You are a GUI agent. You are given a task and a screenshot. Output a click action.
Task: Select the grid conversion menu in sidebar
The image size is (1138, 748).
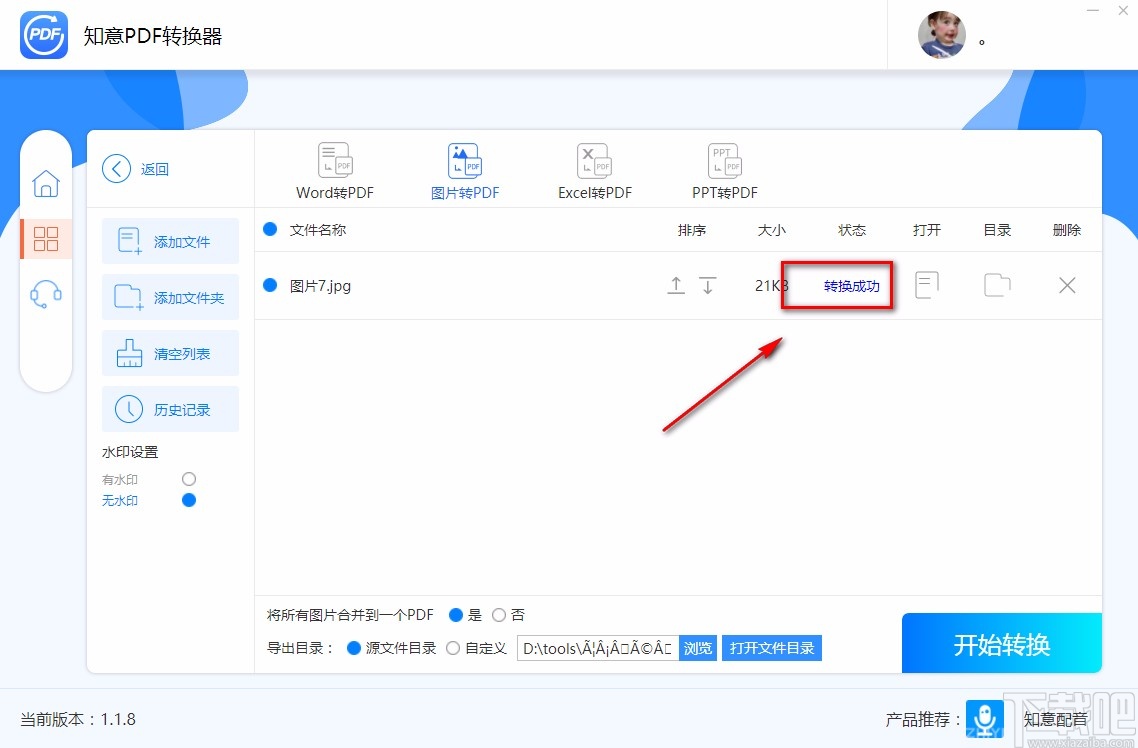coord(46,239)
